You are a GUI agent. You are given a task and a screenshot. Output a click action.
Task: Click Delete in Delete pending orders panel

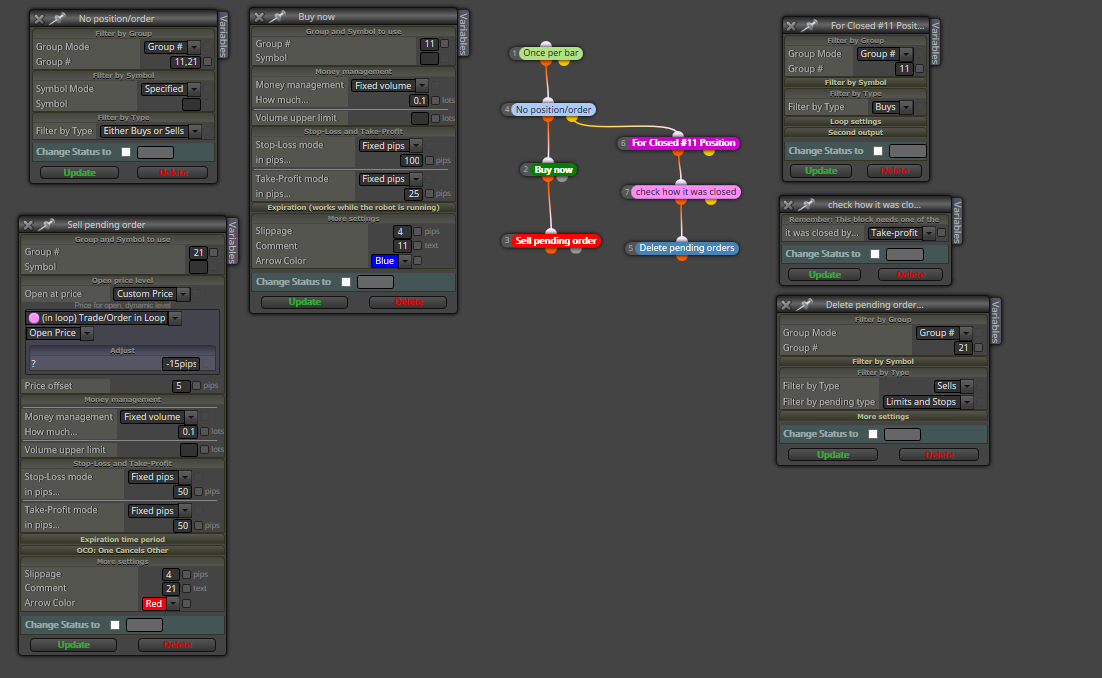pyautogui.click(x=939, y=455)
